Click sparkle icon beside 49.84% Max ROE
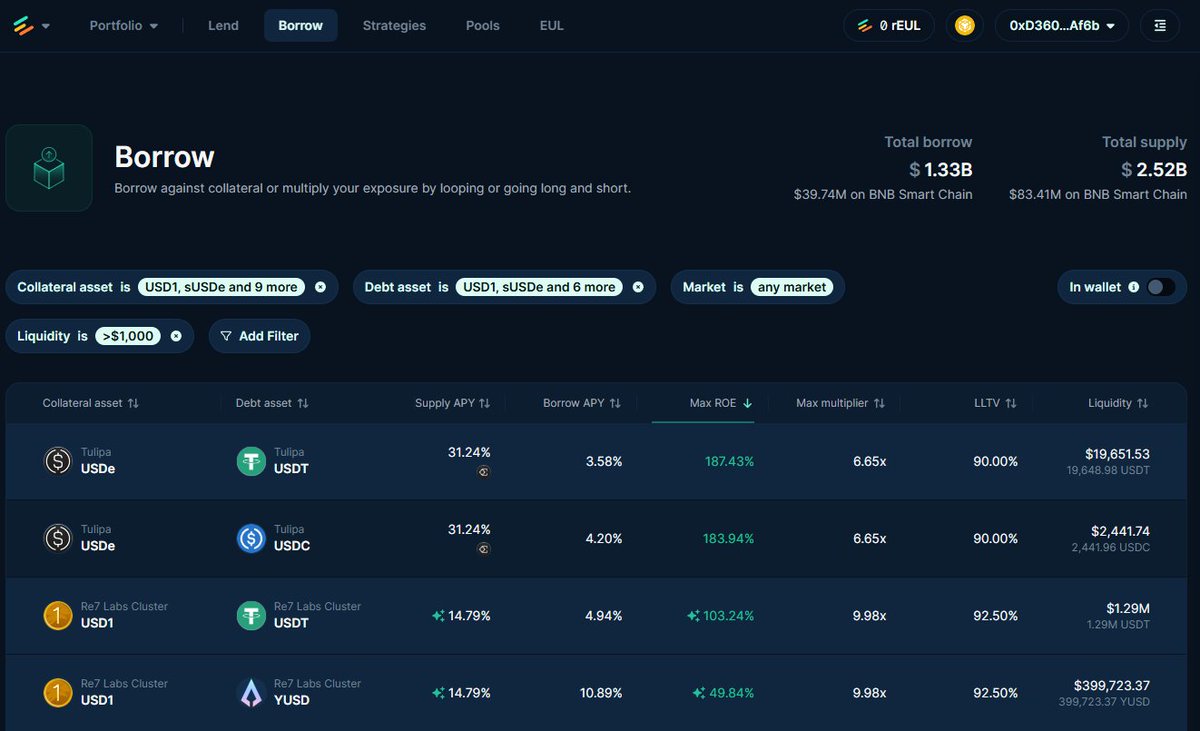Image resolution: width=1200 pixels, height=731 pixels. click(x=699, y=693)
